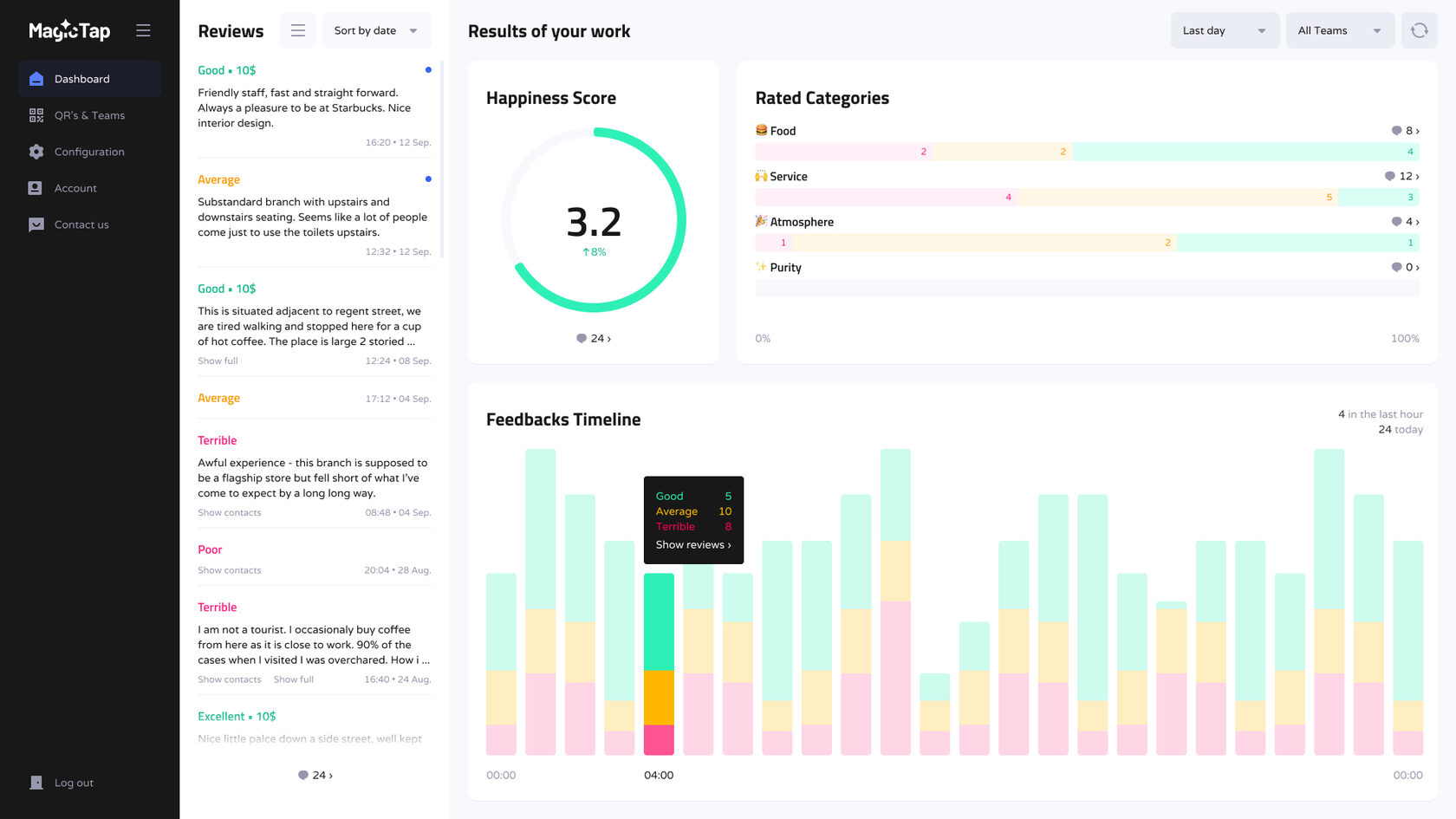
Task: Select the highlighted 04:00 timeline bar
Action: point(659,664)
